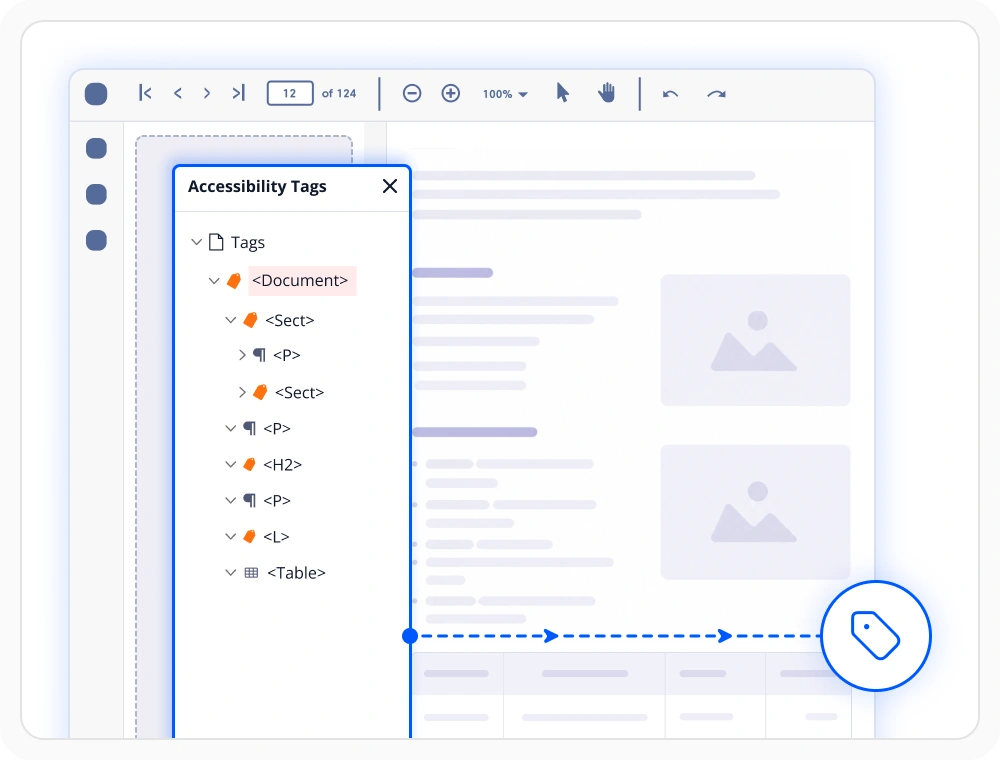The height and width of the screenshot is (760, 1000).
Task: Zoom out with the minus icon
Action: [412, 93]
